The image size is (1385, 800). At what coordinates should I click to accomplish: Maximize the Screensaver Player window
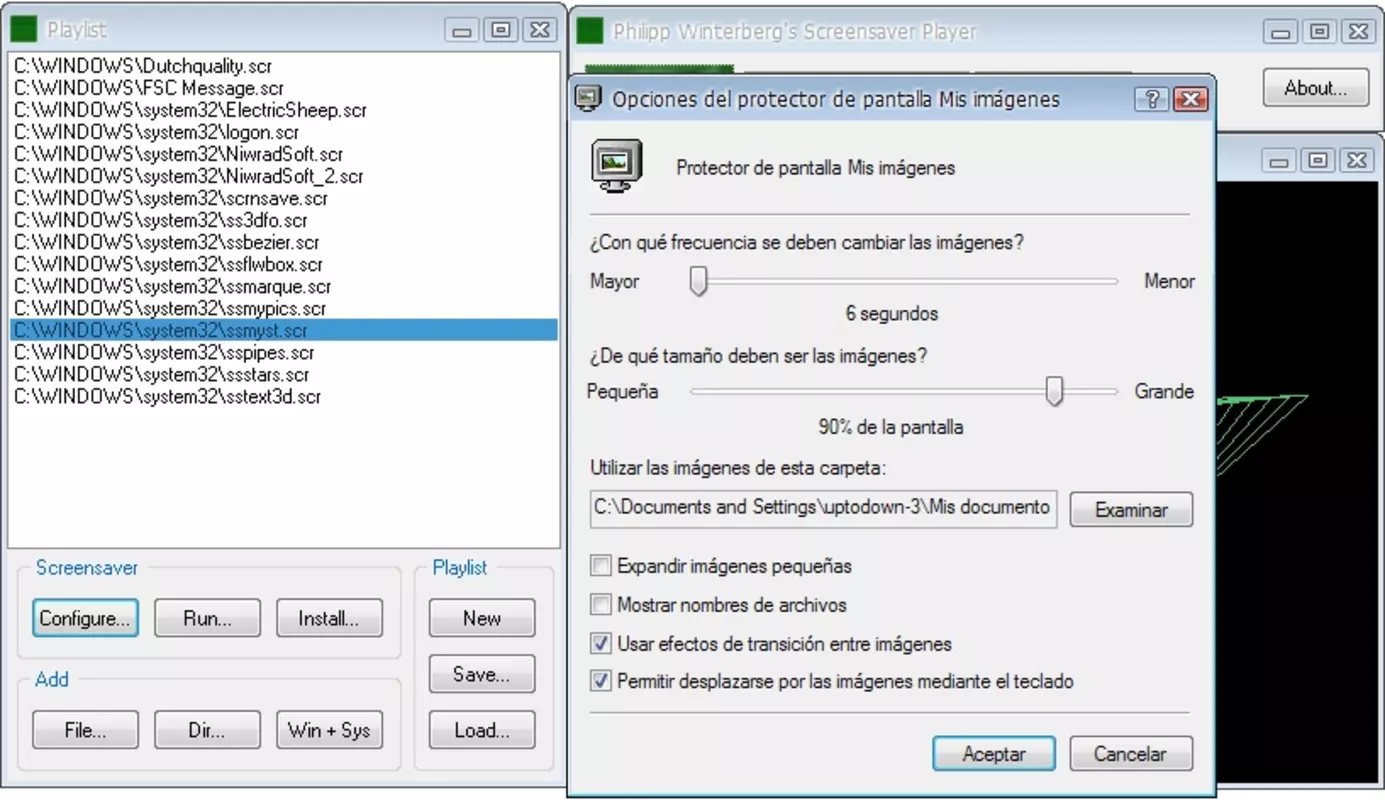pyautogui.click(x=1319, y=32)
